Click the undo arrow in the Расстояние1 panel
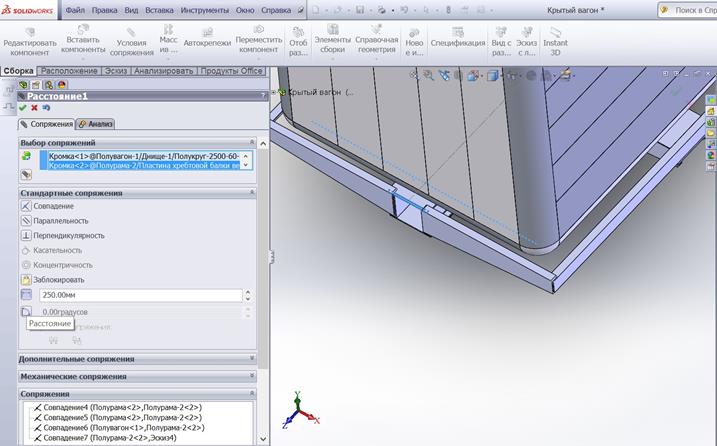 click(45, 108)
